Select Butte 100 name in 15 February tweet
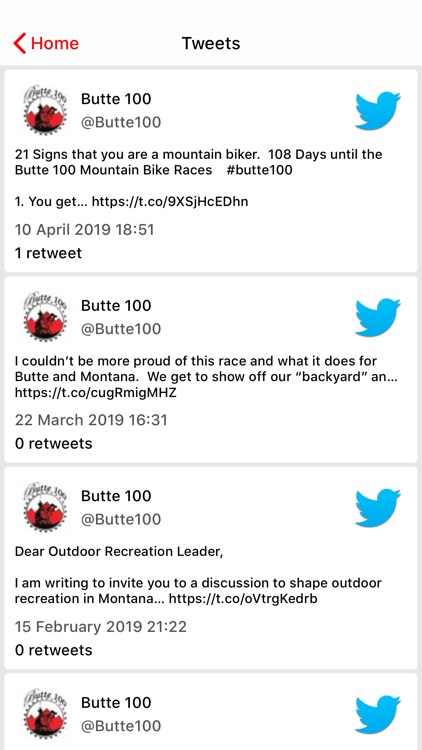The width and height of the screenshot is (422, 750). pos(116,496)
